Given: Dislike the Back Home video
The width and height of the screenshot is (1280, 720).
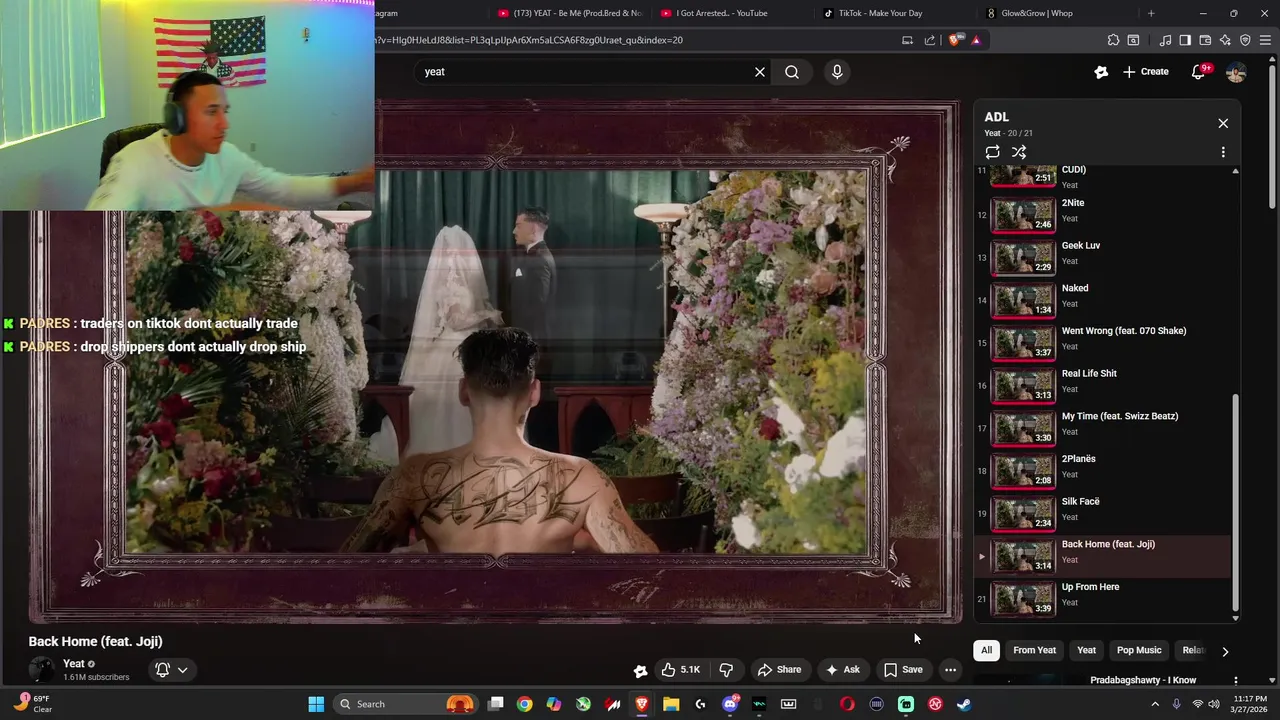Looking at the screenshot, I should pos(727,670).
